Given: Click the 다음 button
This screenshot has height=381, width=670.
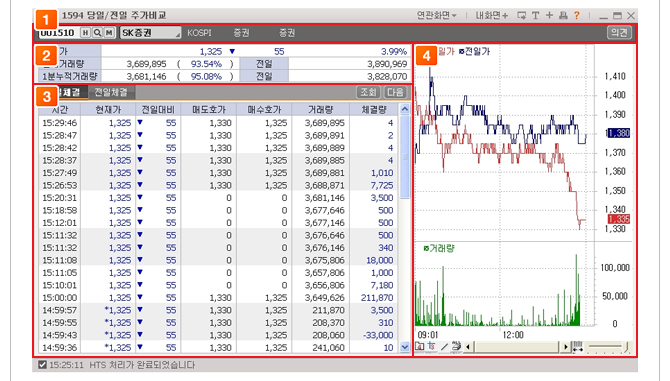Looking at the screenshot, I should 395,92.
